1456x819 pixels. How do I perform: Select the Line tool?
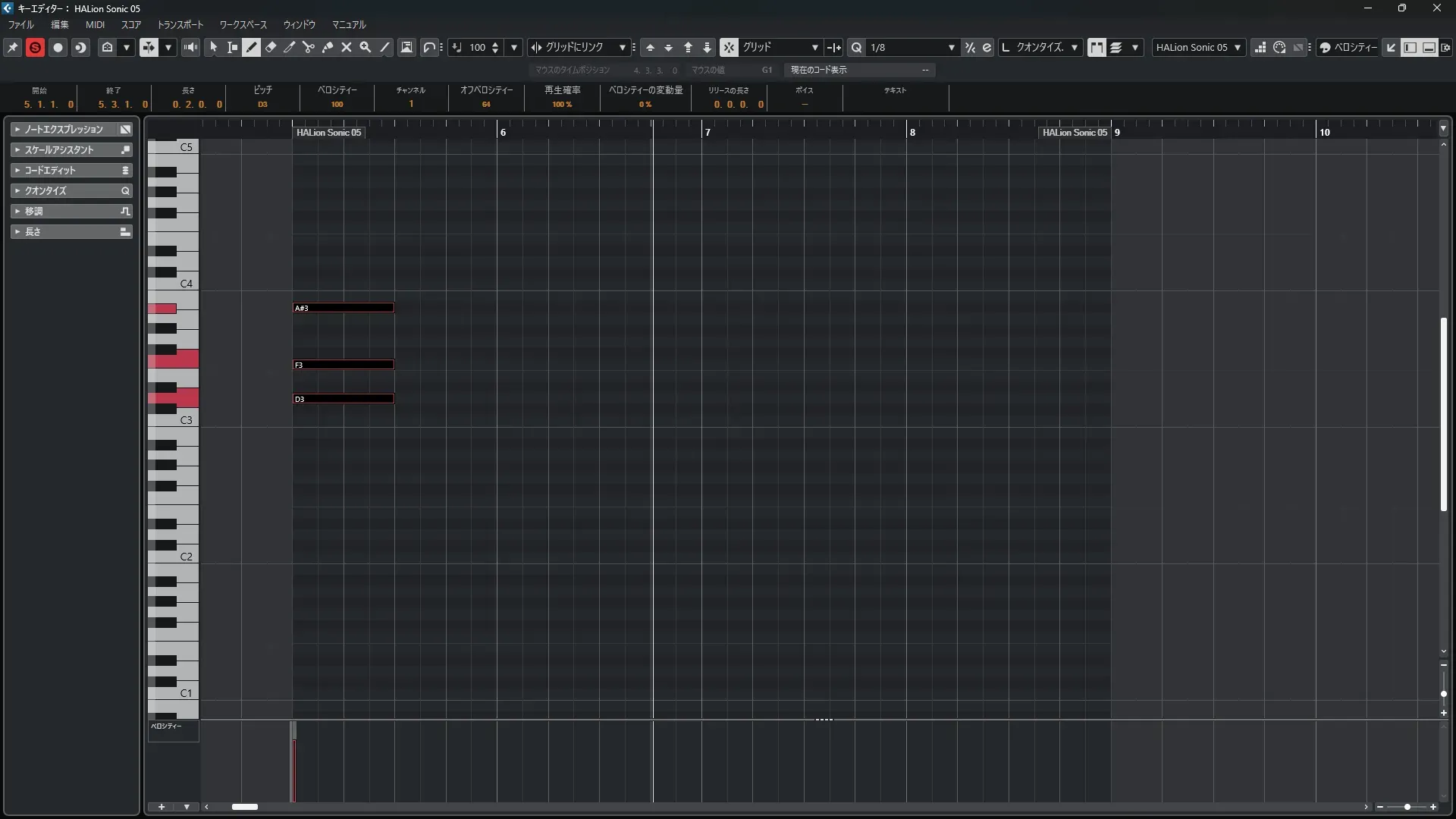[384, 47]
